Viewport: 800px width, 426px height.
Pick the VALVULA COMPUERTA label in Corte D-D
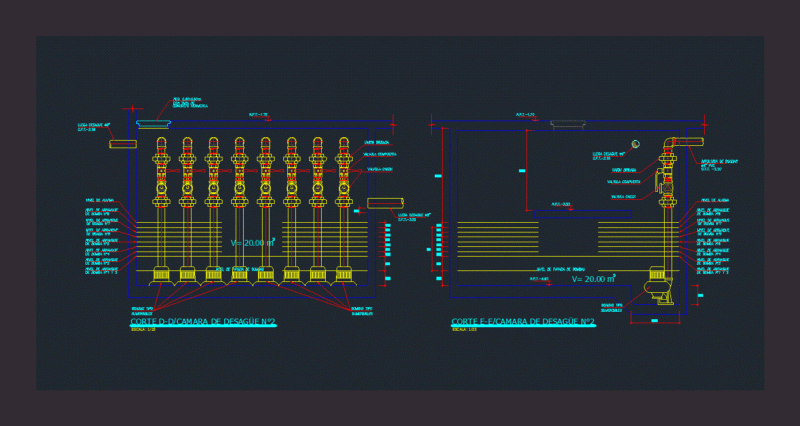tap(380, 154)
